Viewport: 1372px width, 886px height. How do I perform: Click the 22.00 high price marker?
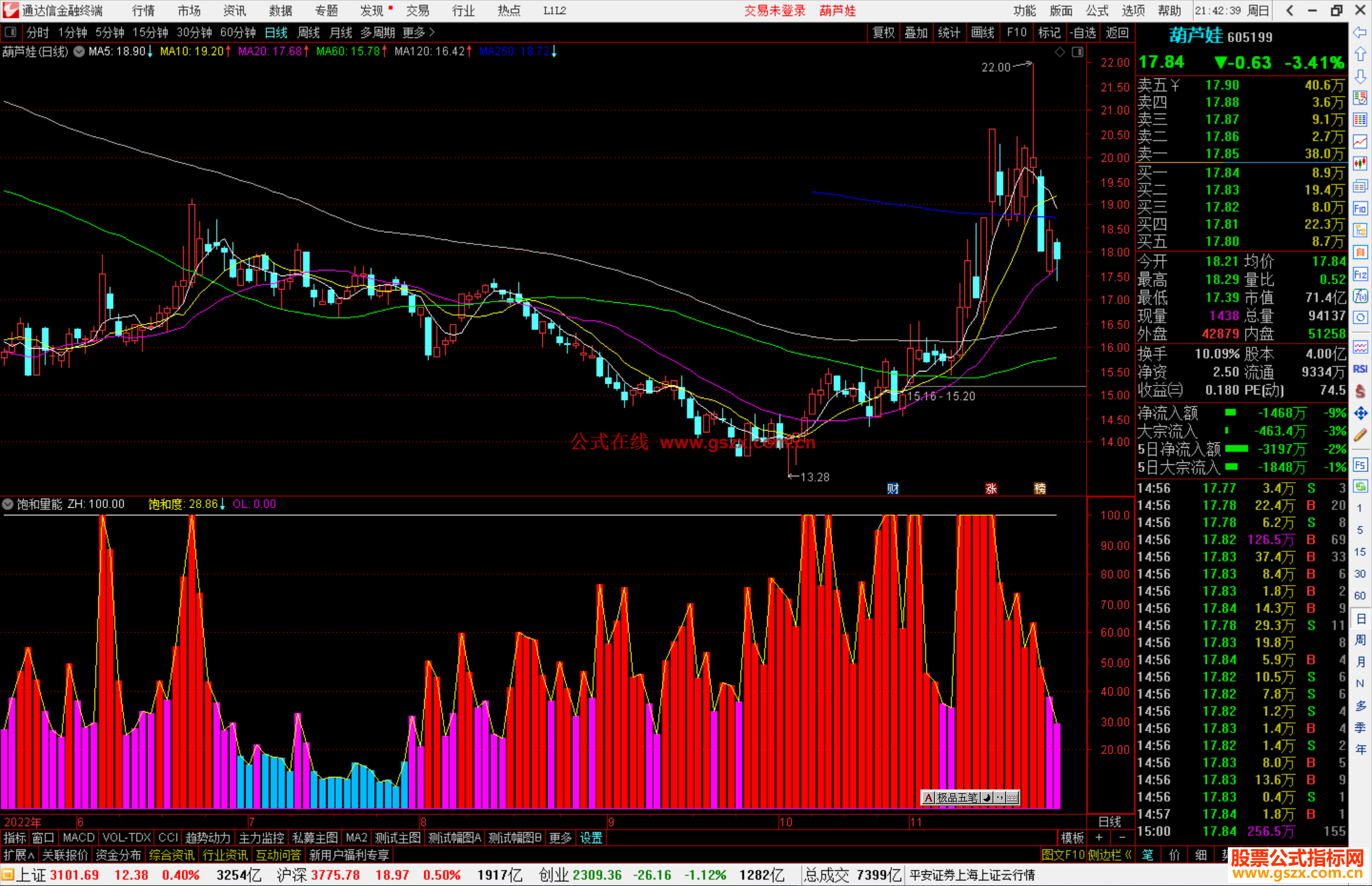(x=995, y=67)
